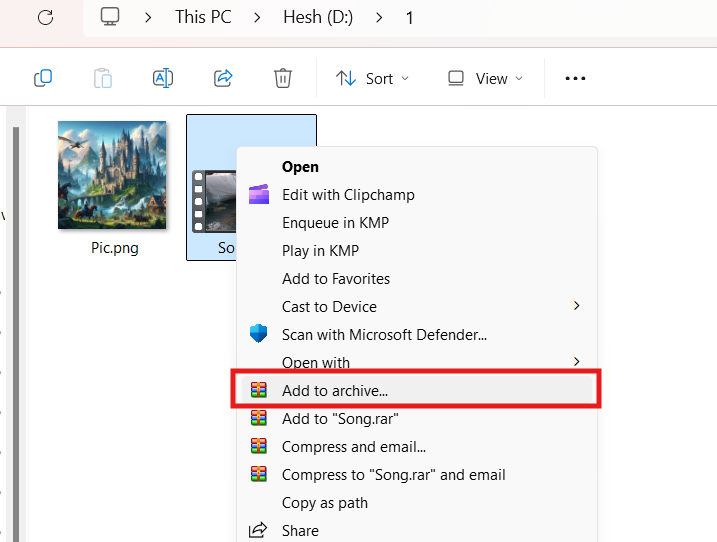Open the View dropdown
This screenshot has height=542, width=717.
pos(485,78)
